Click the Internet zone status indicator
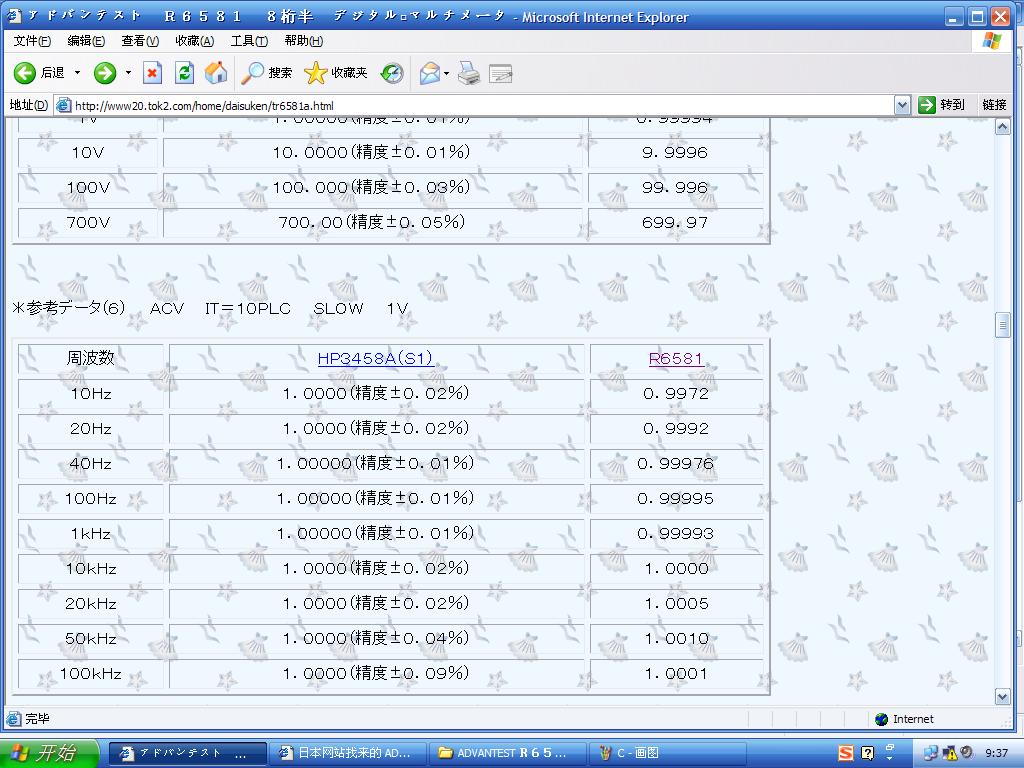The width and height of the screenshot is (1024, 768). tap(904, 719)
